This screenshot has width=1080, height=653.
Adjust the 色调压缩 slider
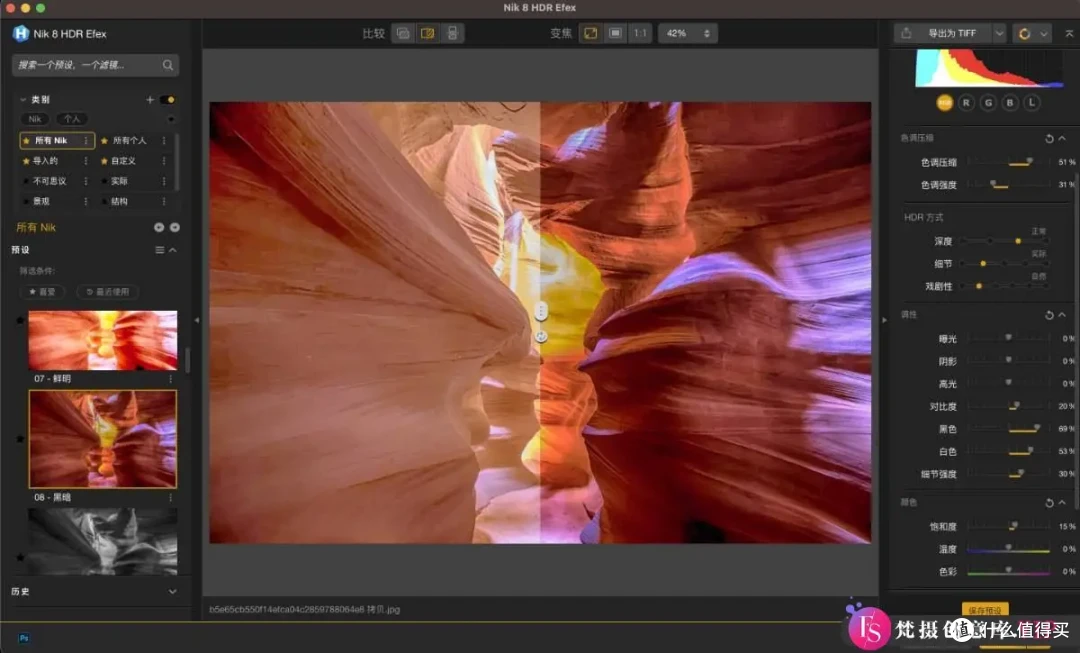coord(1009,162)
